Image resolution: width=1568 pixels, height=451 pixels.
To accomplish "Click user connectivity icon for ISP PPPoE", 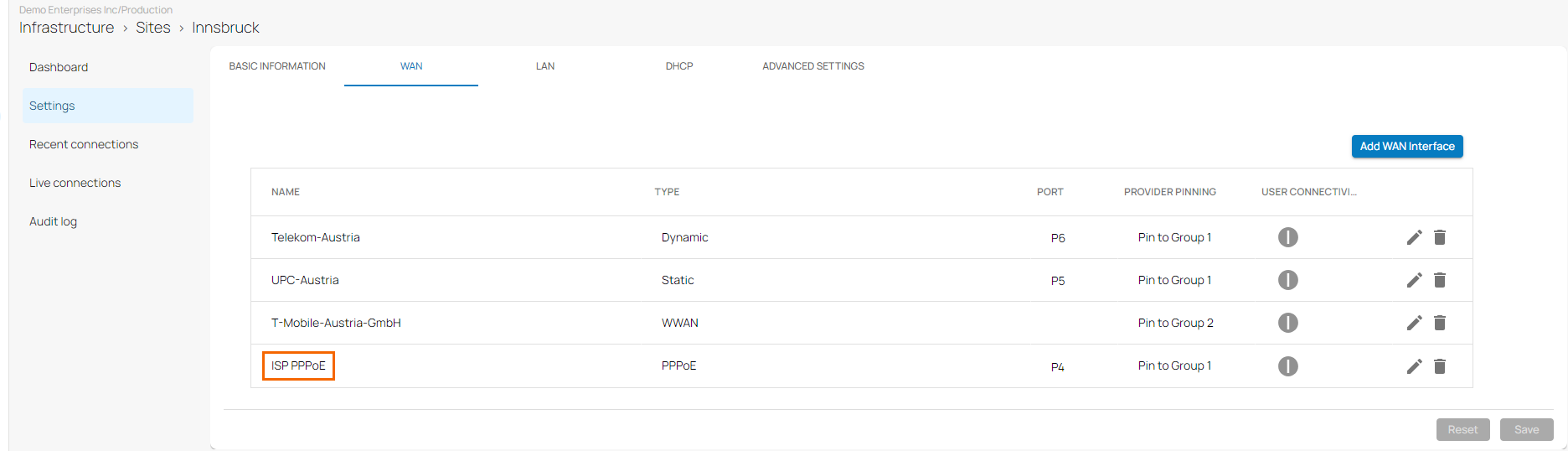I will (1287, 366).
